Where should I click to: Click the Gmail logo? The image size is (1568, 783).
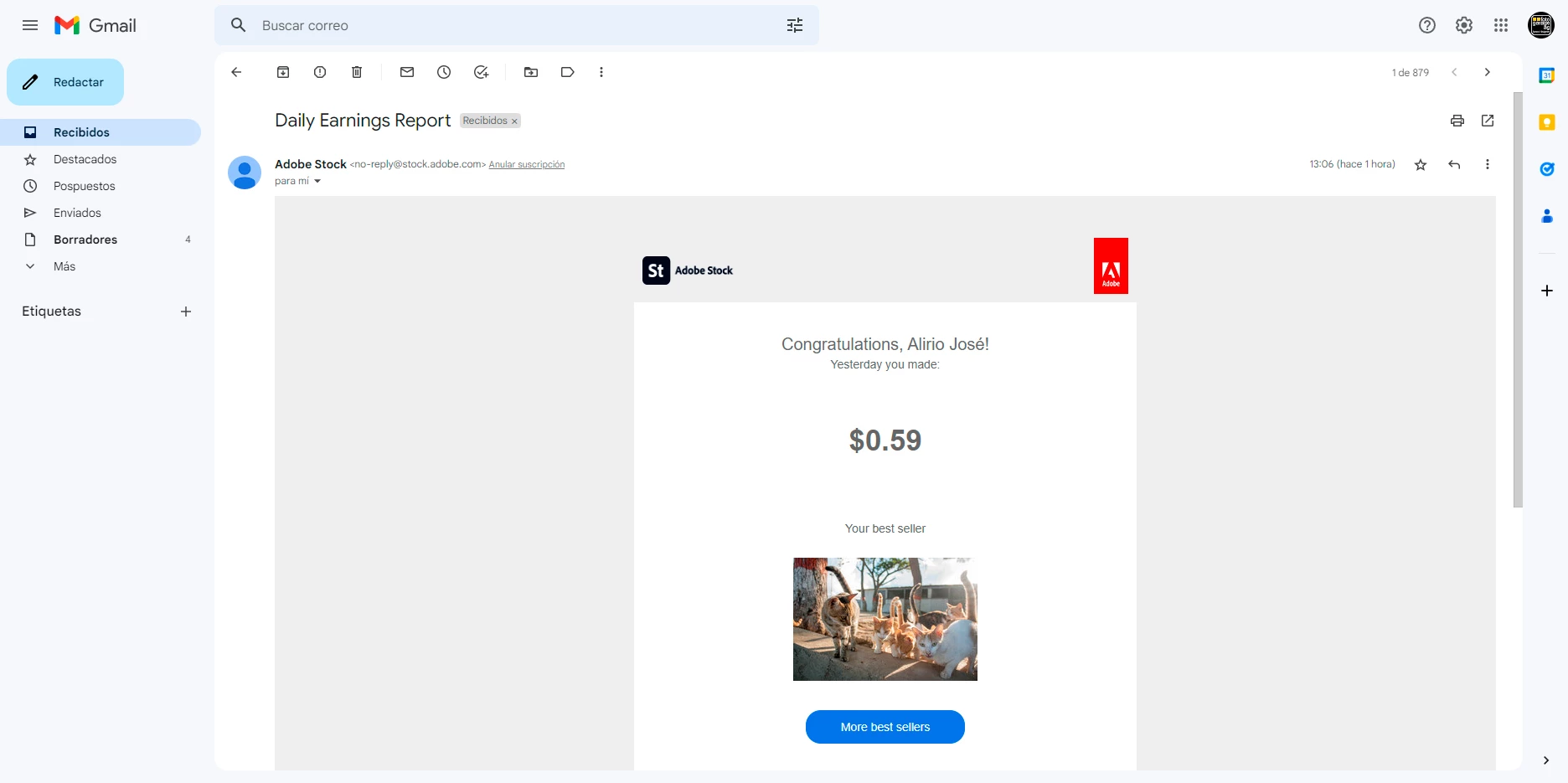[x=95, y=25]
